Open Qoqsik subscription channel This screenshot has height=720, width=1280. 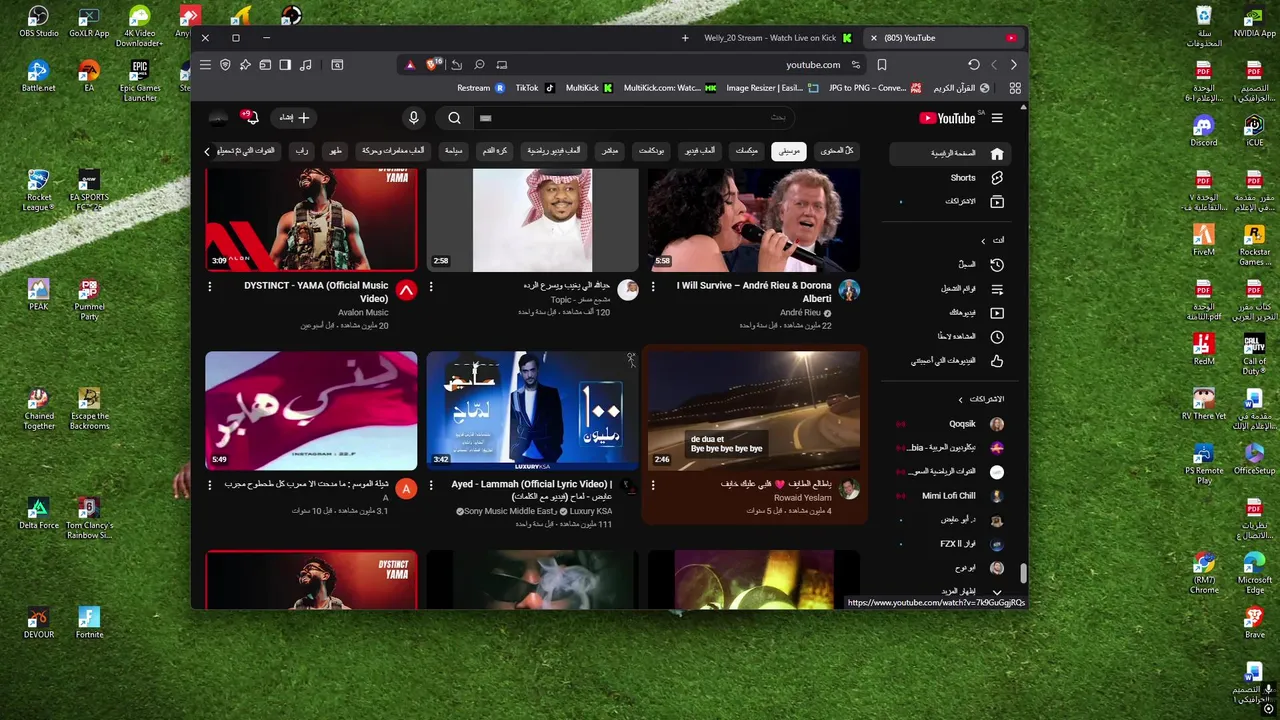(x=948, y=424)
